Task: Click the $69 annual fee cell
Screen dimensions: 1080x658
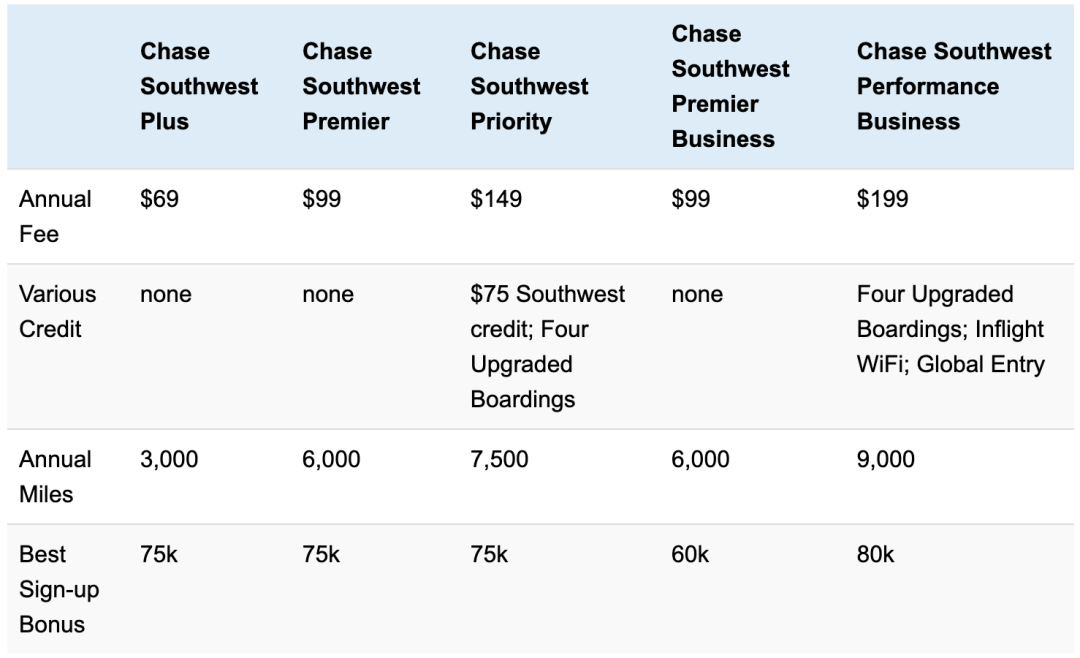Action: click(159, 199)
